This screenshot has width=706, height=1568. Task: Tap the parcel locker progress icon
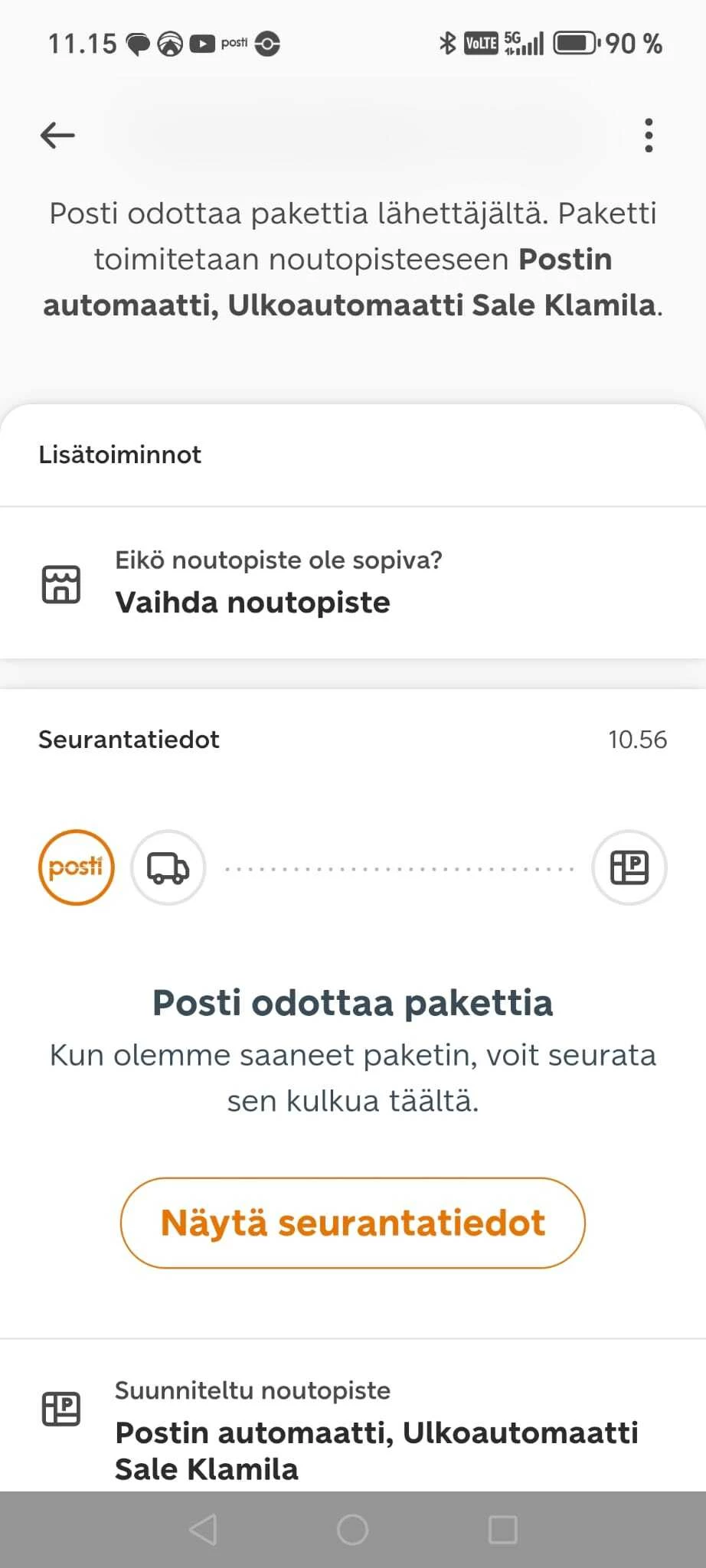pos(629,867)
